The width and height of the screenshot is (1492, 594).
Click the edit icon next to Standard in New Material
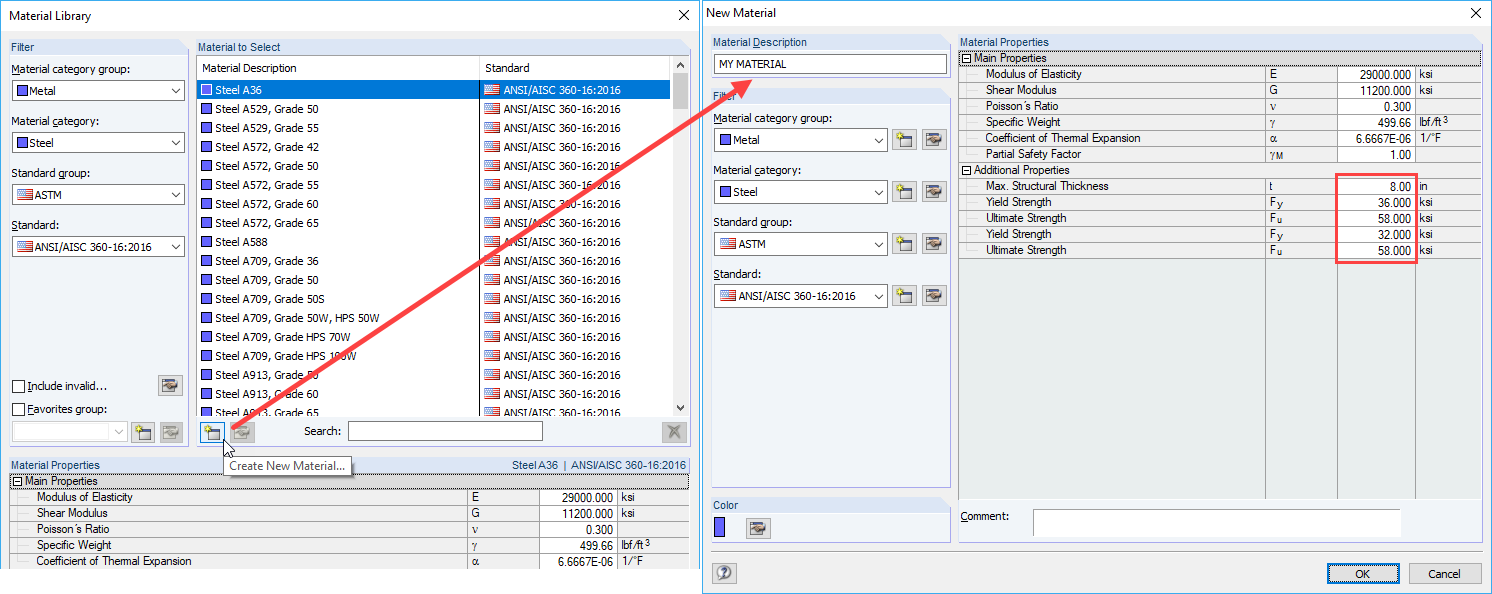934,295
